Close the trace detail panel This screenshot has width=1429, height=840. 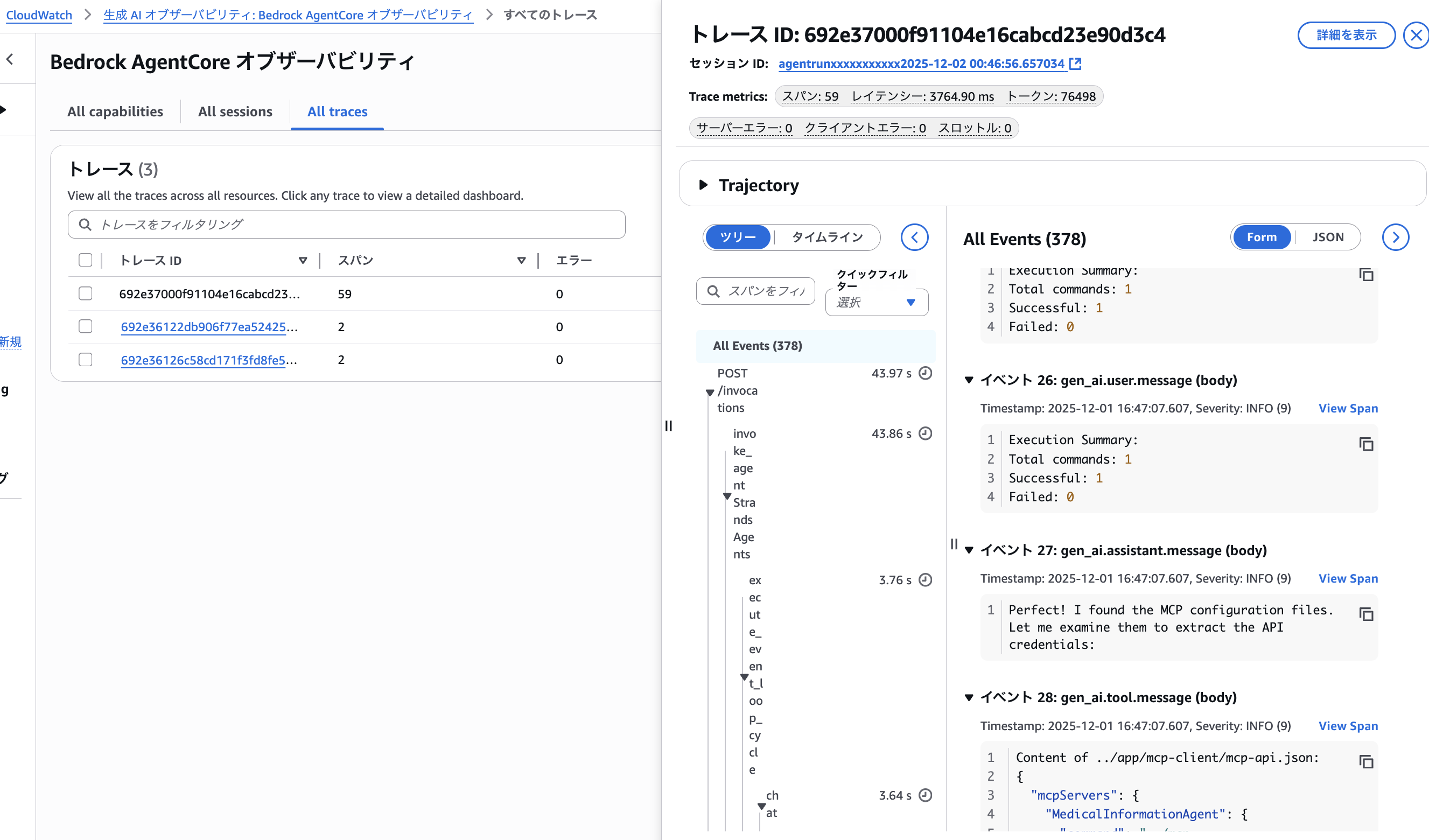click(x=1416, y=35)
